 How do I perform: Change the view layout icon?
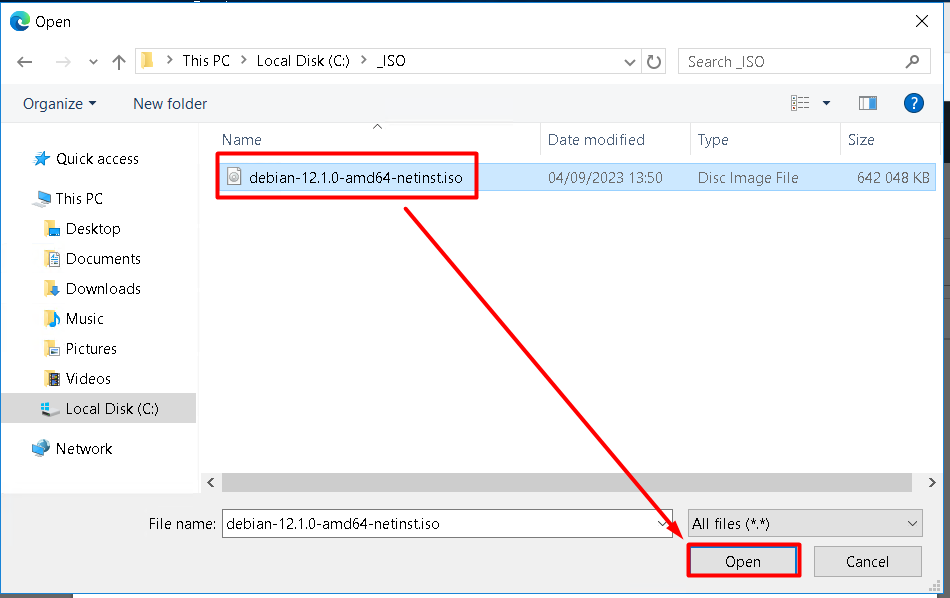800,103
